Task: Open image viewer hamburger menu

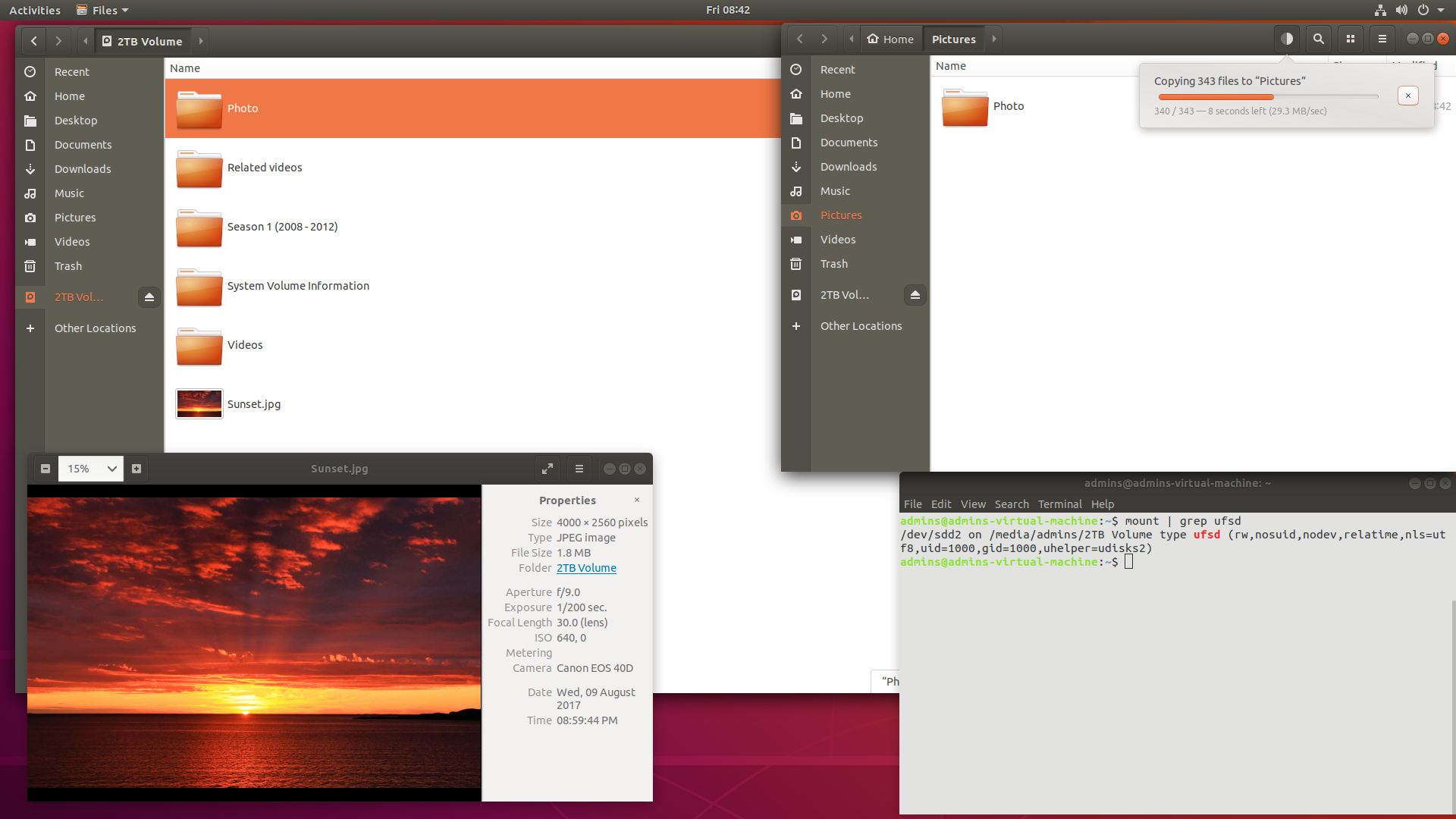Action: pos(579,469)
